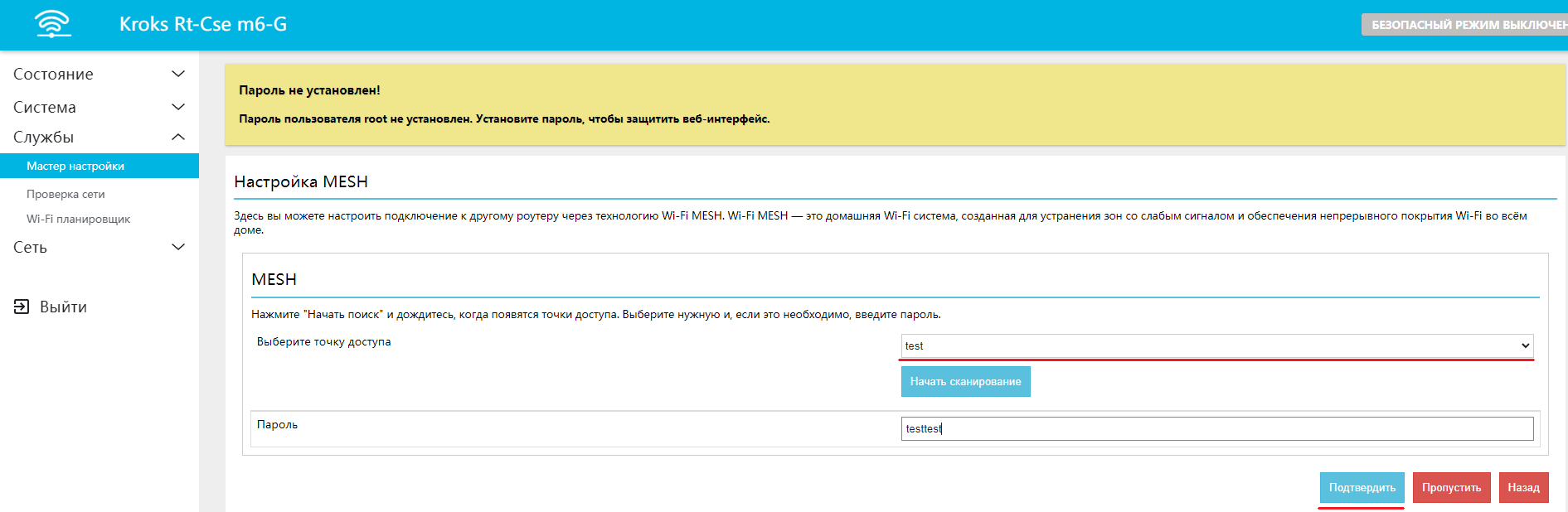The width and height of the screenshot is (1568, 512).
Task: Expand Система using its chevron arrow
Action: 177,107
